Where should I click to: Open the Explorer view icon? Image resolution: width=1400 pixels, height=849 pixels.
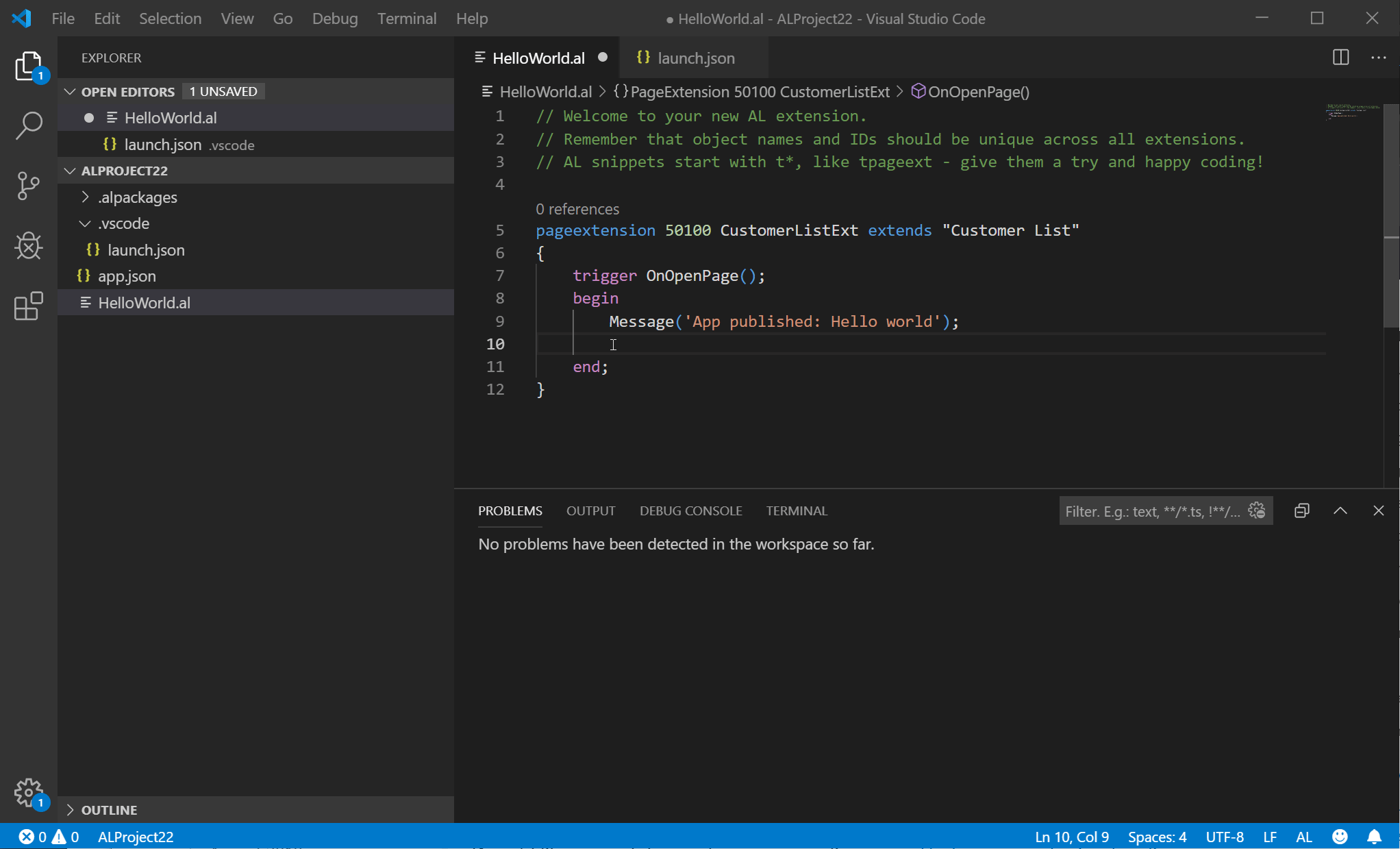click(28, 66)
